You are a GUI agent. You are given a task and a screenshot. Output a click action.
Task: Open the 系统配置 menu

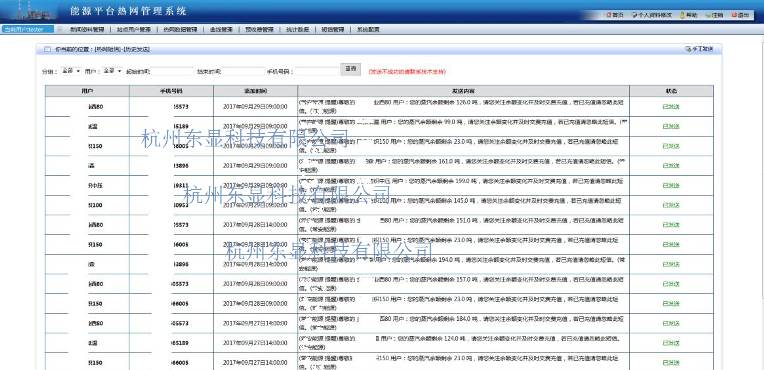(368, 29)
